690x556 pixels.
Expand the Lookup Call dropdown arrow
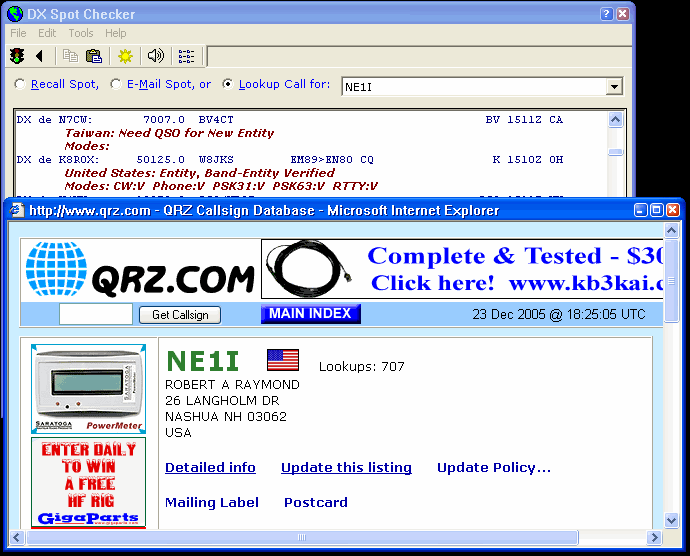(x=614, y=87)
